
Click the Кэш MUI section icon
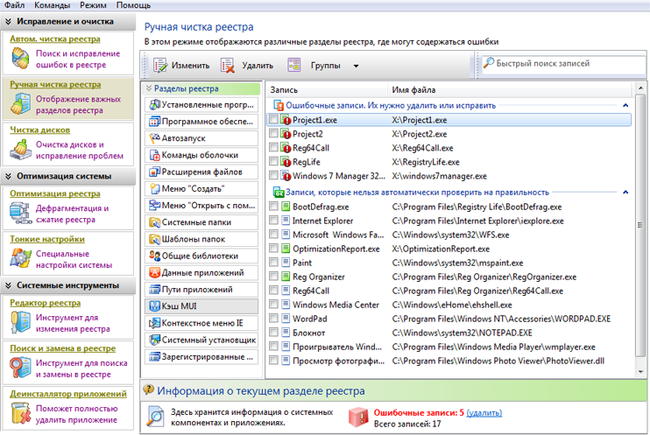click(x=155, y=306)
